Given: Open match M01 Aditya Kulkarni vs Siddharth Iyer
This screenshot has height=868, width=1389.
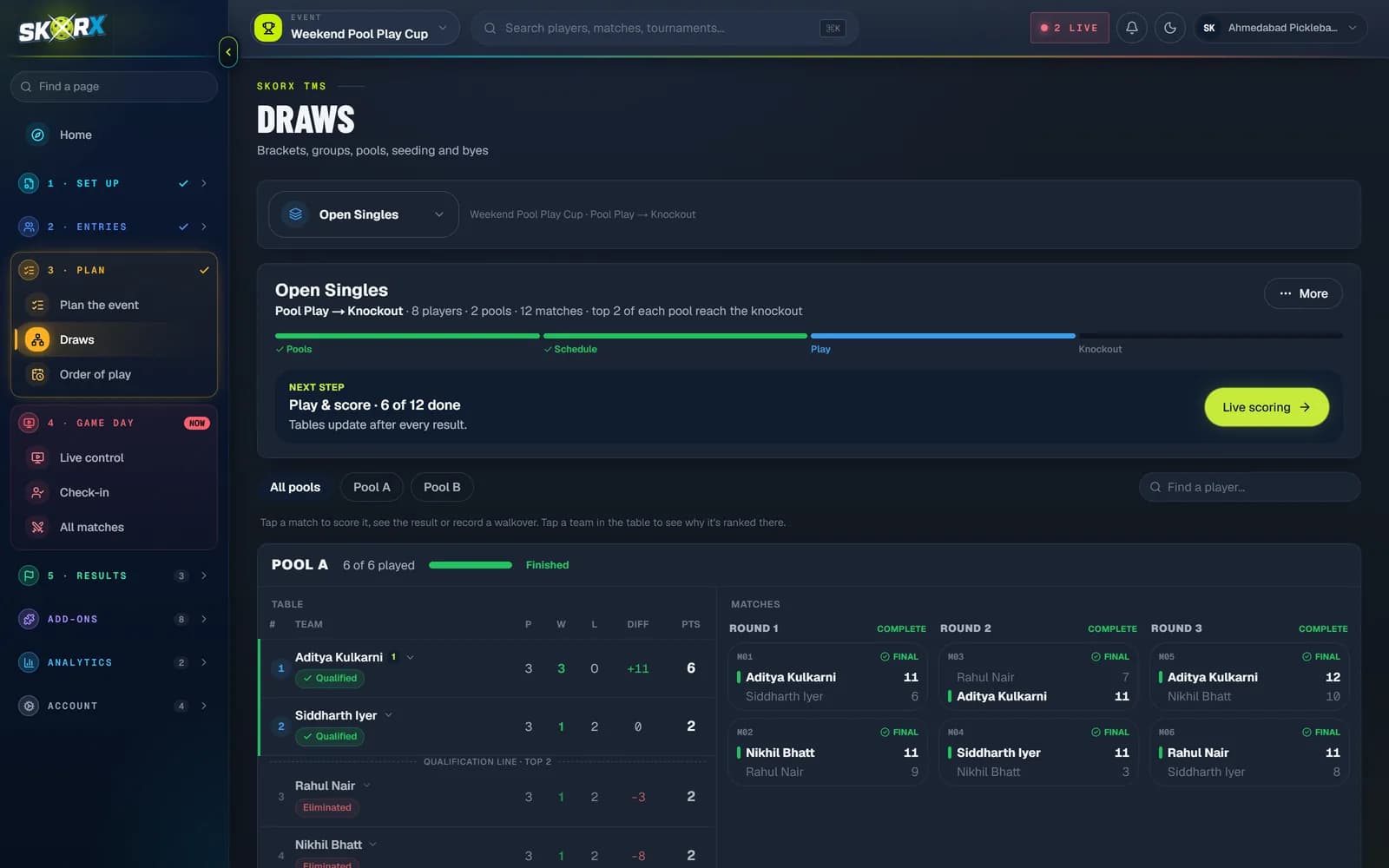Looking at the screenshot, I should point(827,677).
